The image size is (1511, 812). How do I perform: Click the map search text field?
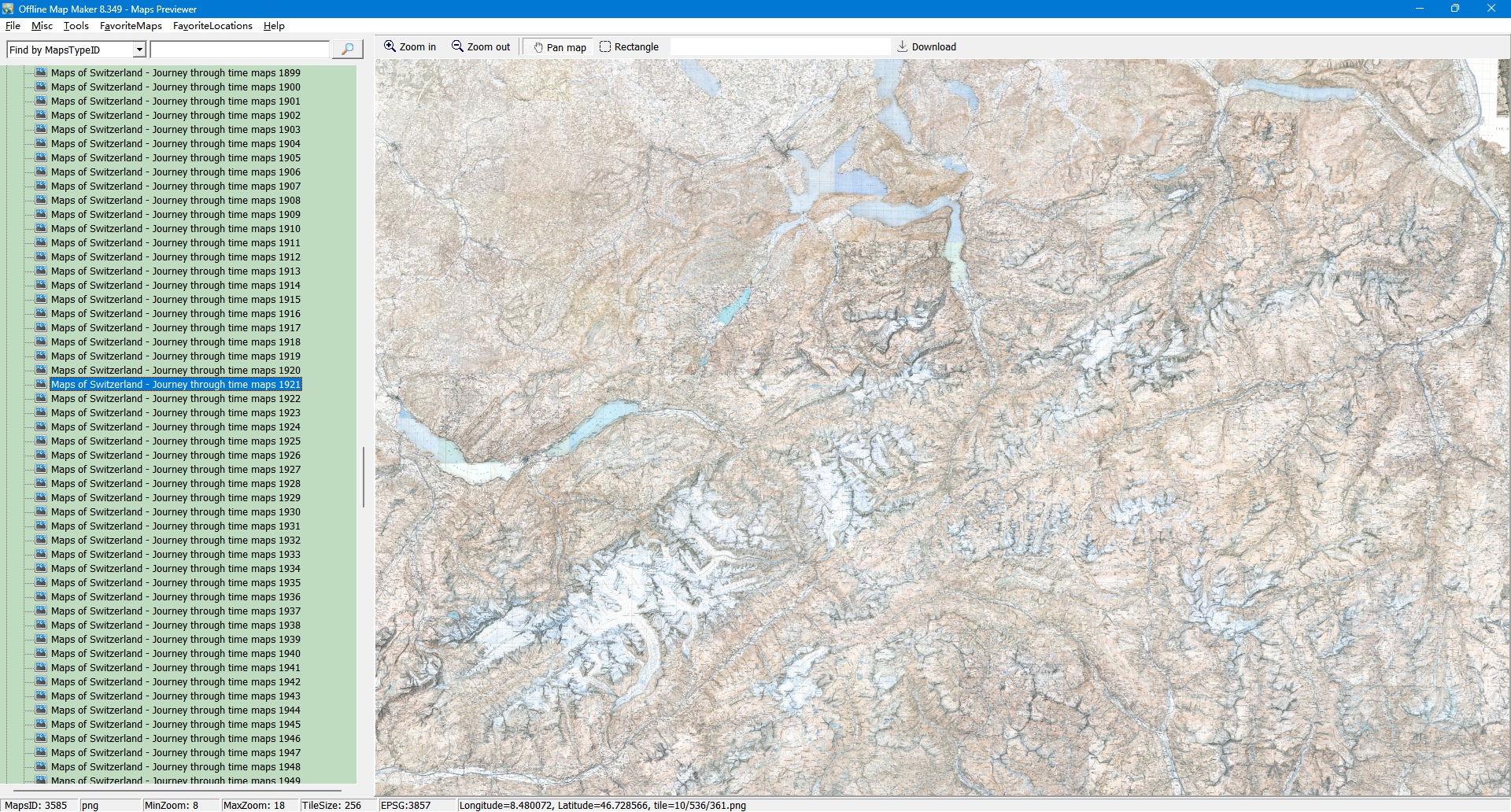tap(239, 50)
